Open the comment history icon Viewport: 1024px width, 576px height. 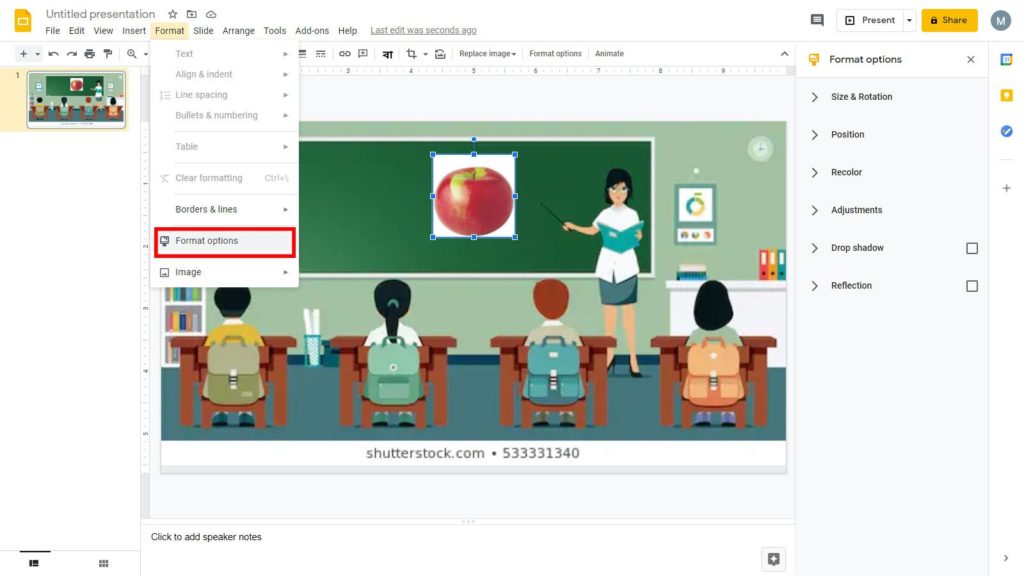pos(817,20)
